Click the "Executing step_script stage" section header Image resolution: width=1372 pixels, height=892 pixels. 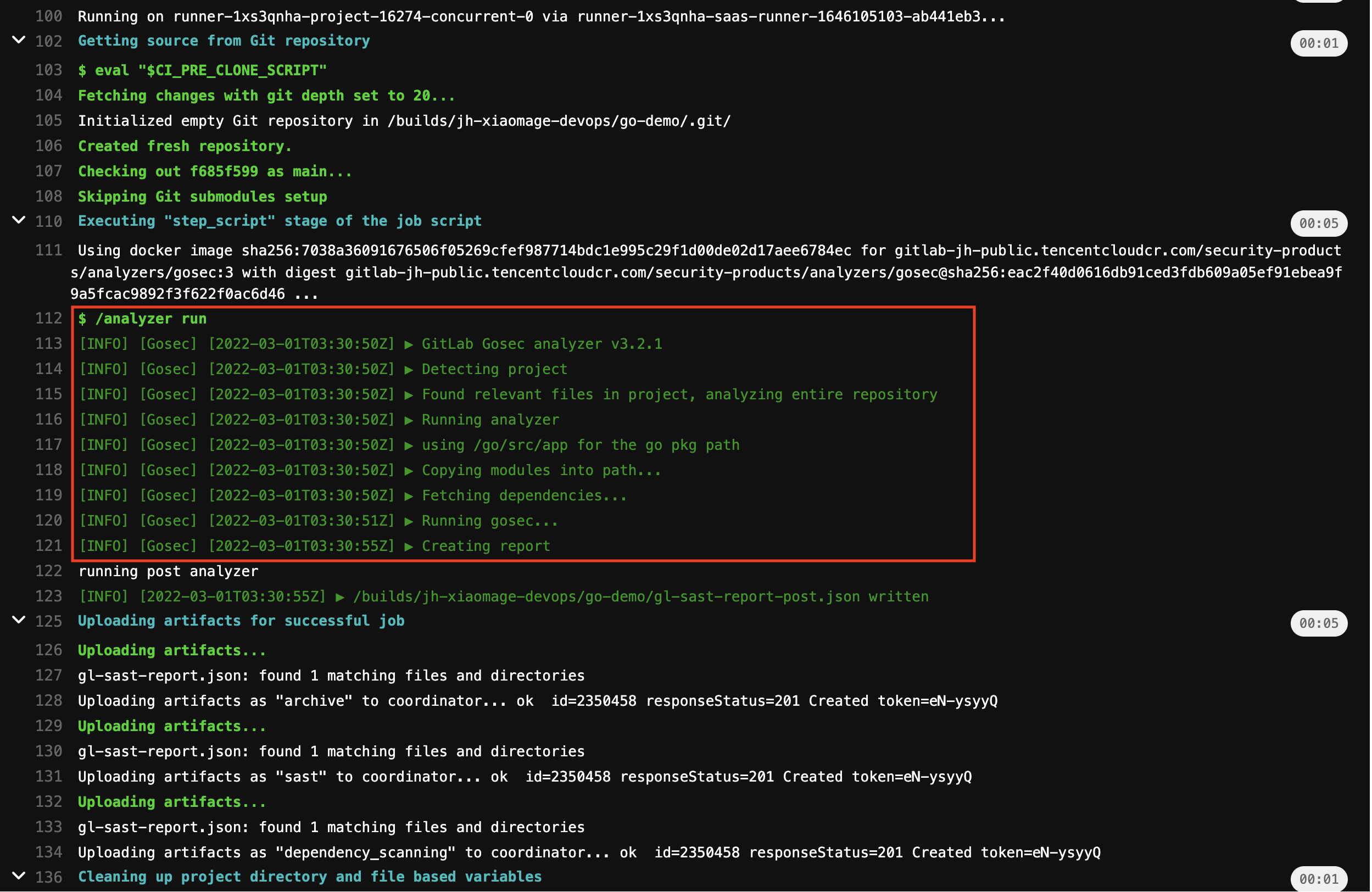pos(280,221)
